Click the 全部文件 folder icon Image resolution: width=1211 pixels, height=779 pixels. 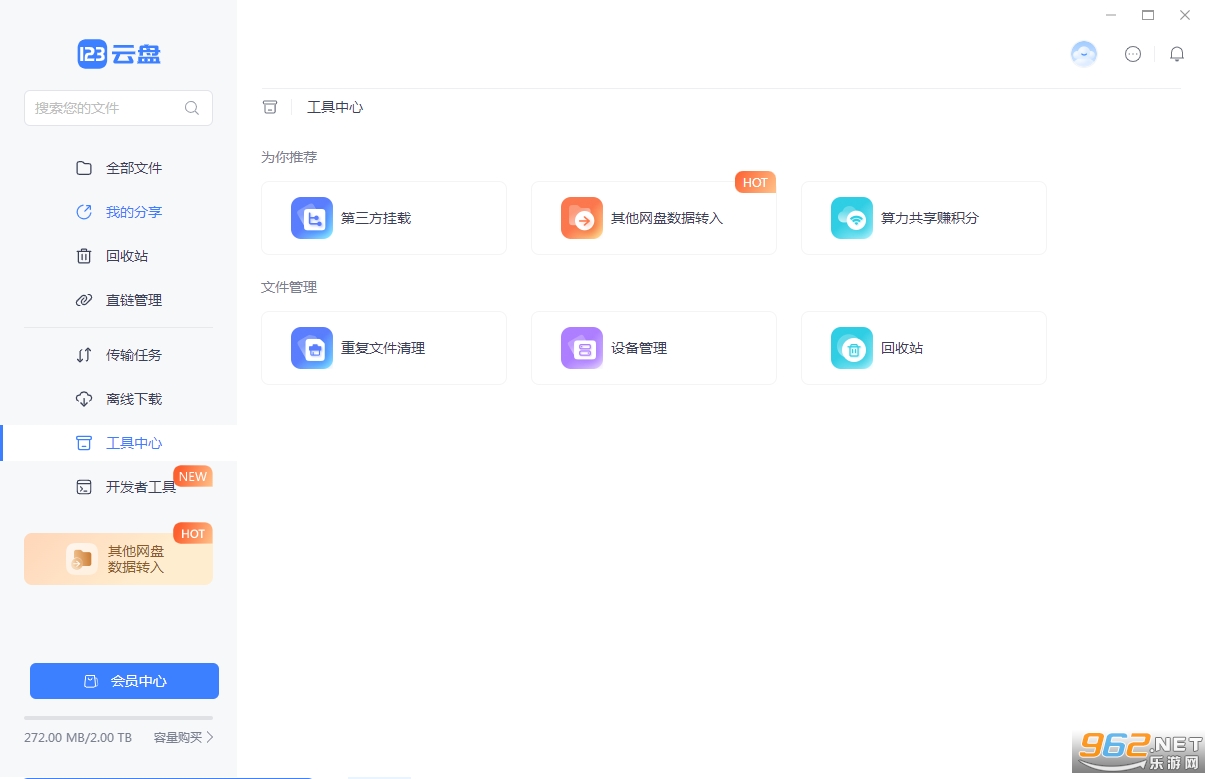coord(84,168)
